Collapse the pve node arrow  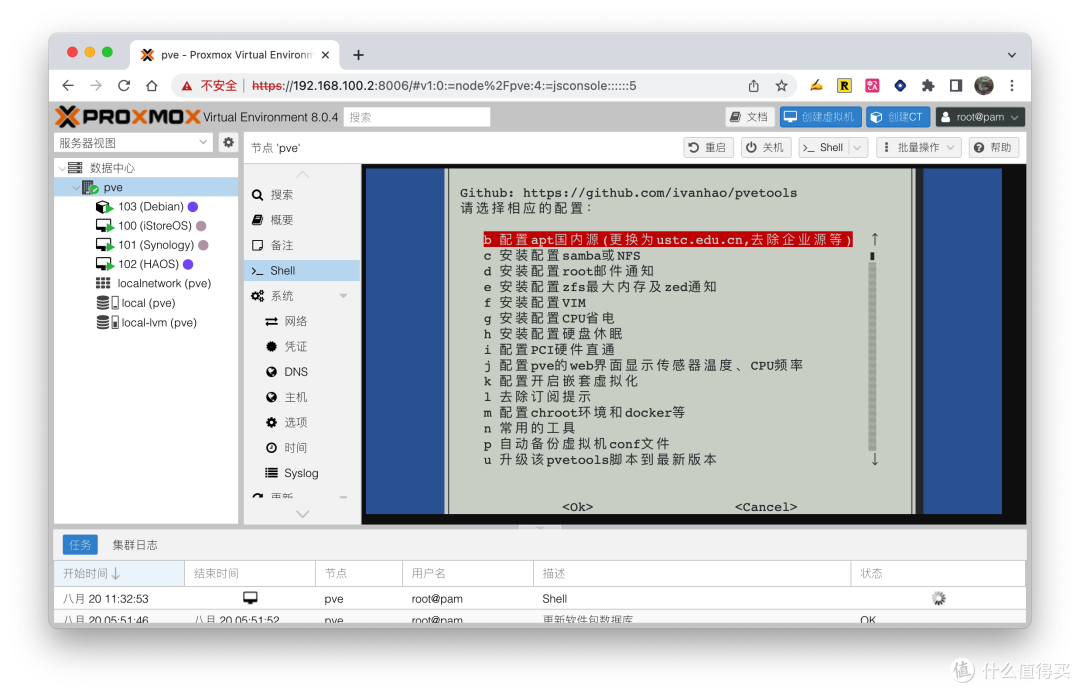76,187
